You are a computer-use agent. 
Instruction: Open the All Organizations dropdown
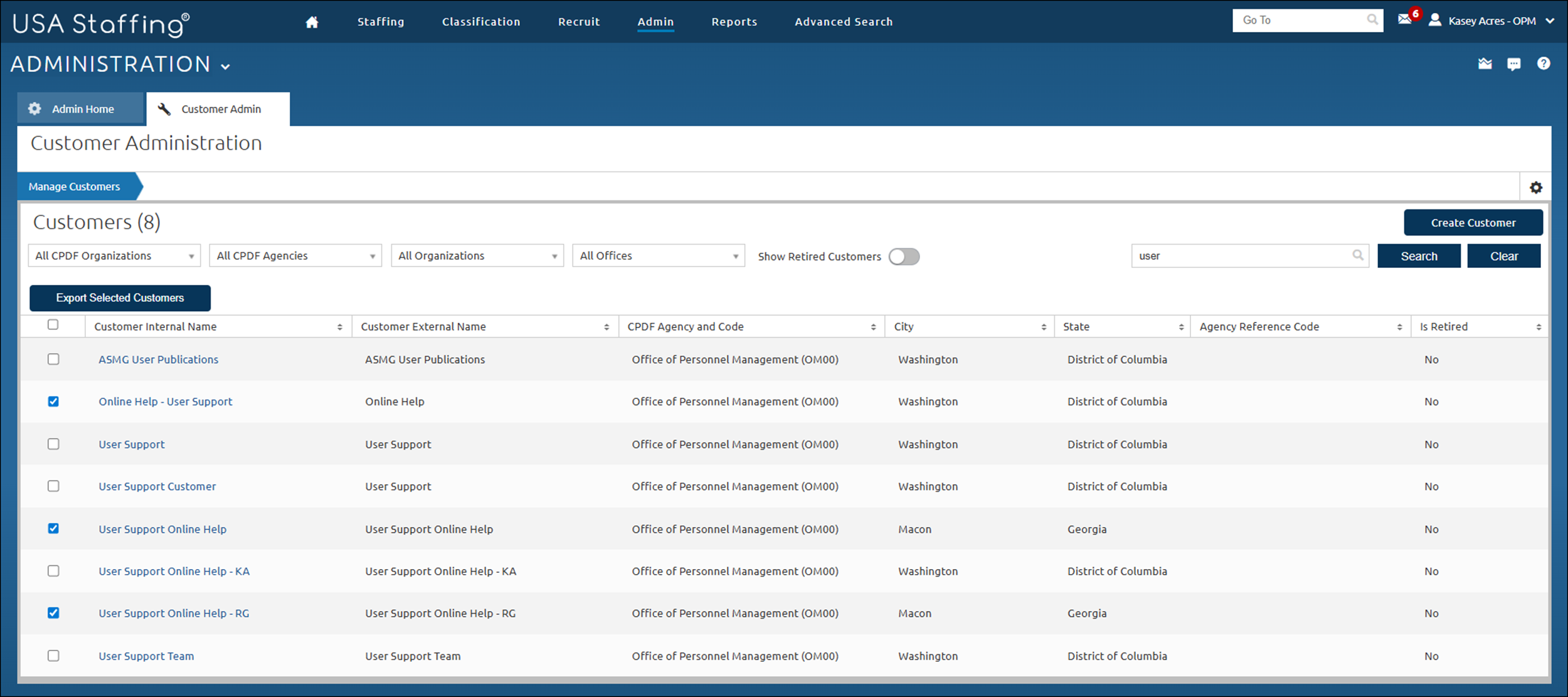click(x=477, y=255)
